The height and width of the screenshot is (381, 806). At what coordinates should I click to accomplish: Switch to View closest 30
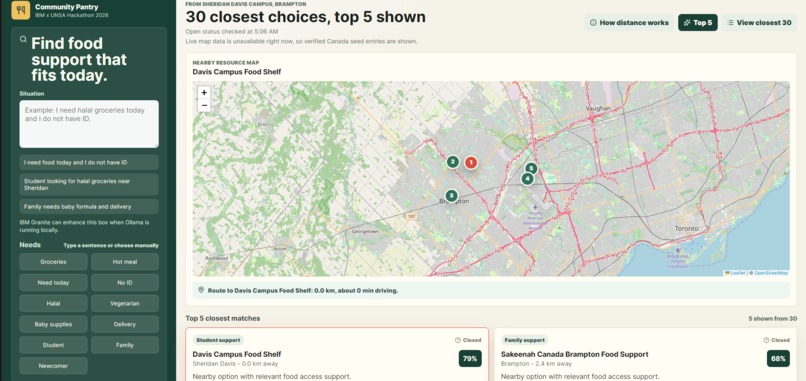pyautogui.click(x=759, y=23)
